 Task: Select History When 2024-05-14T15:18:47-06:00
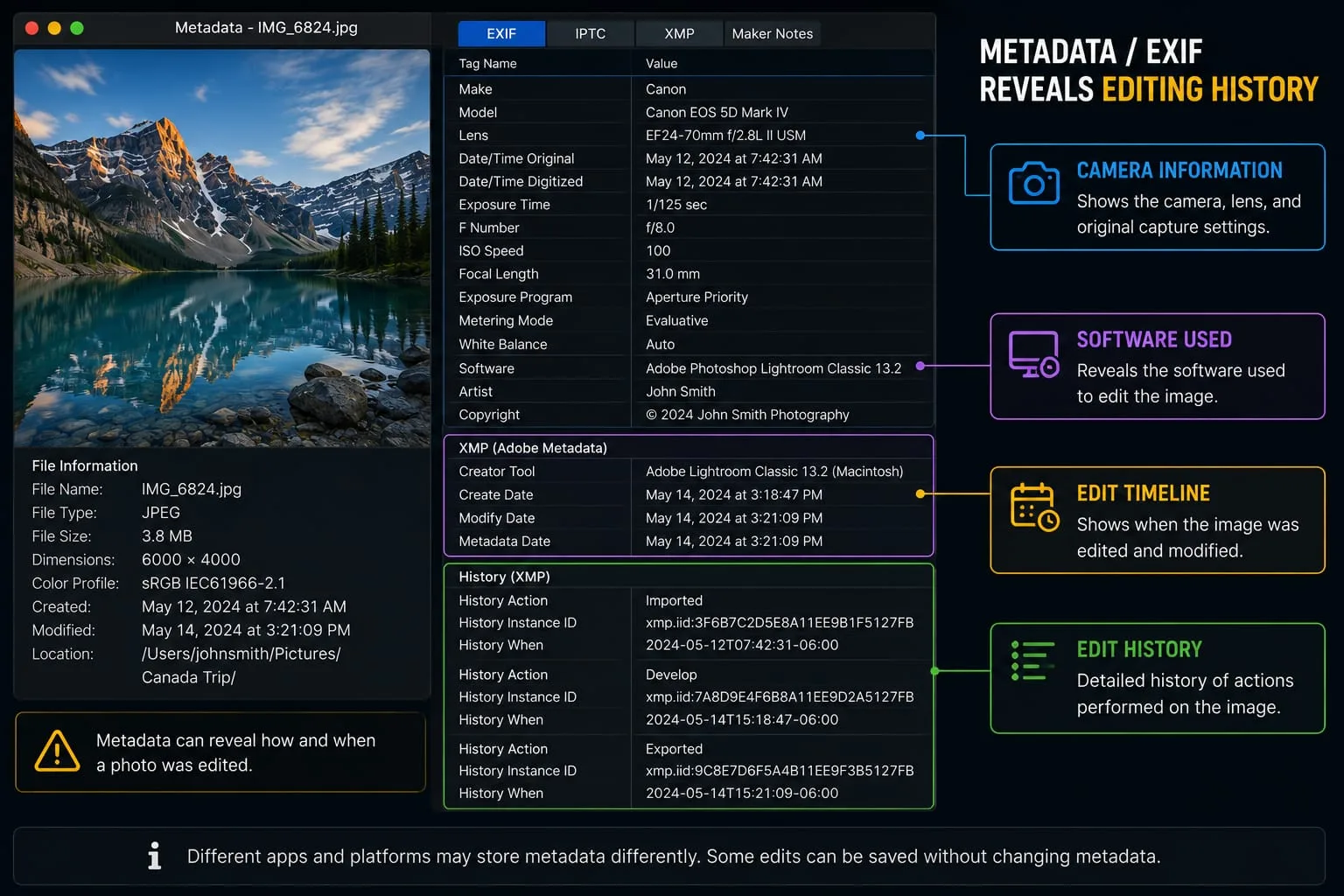(742, 719)
